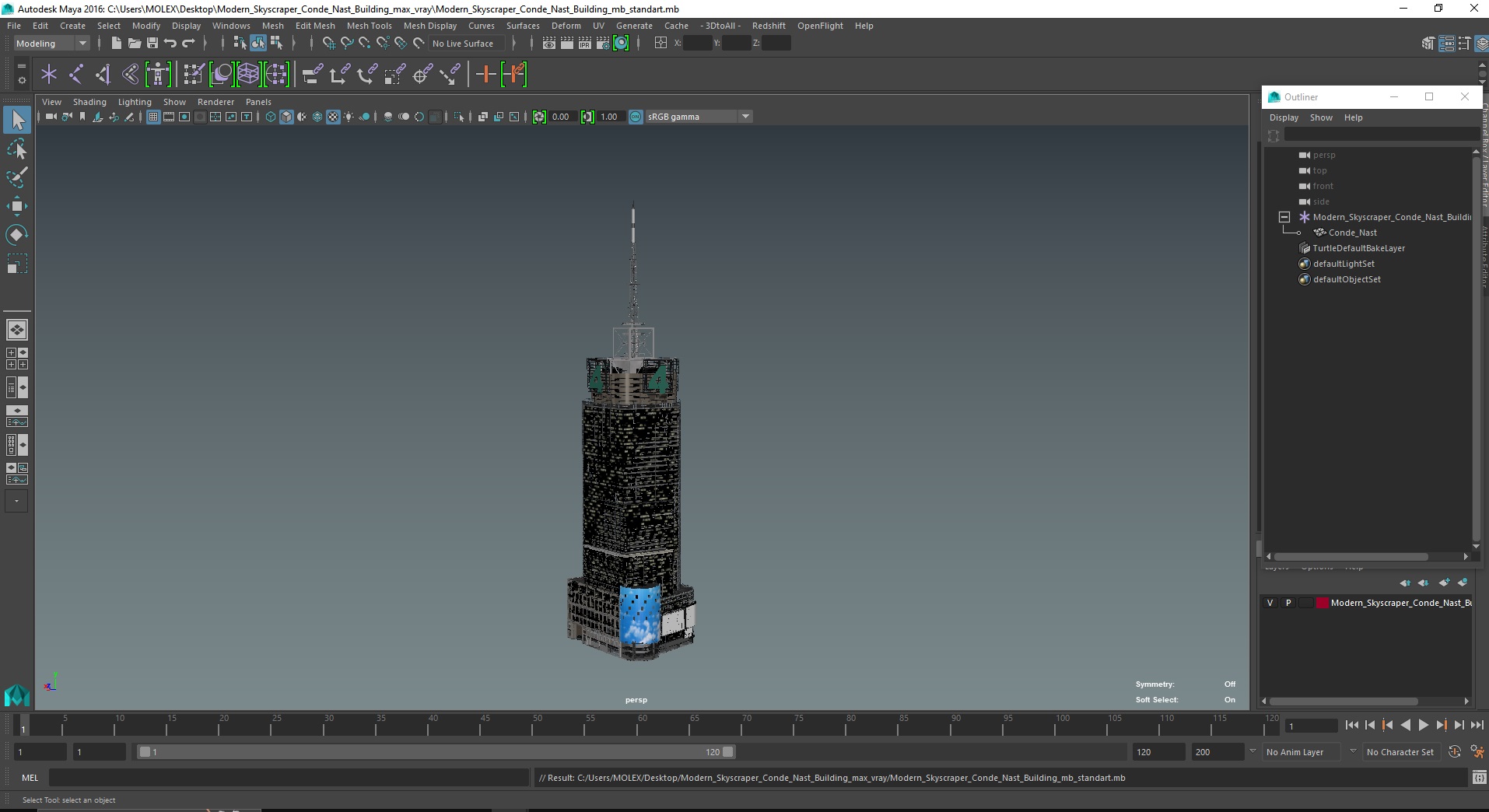Open the Outliner Display menu
The width and height of the screenshot is (1489, 812).
click(x=1284, y=117)
